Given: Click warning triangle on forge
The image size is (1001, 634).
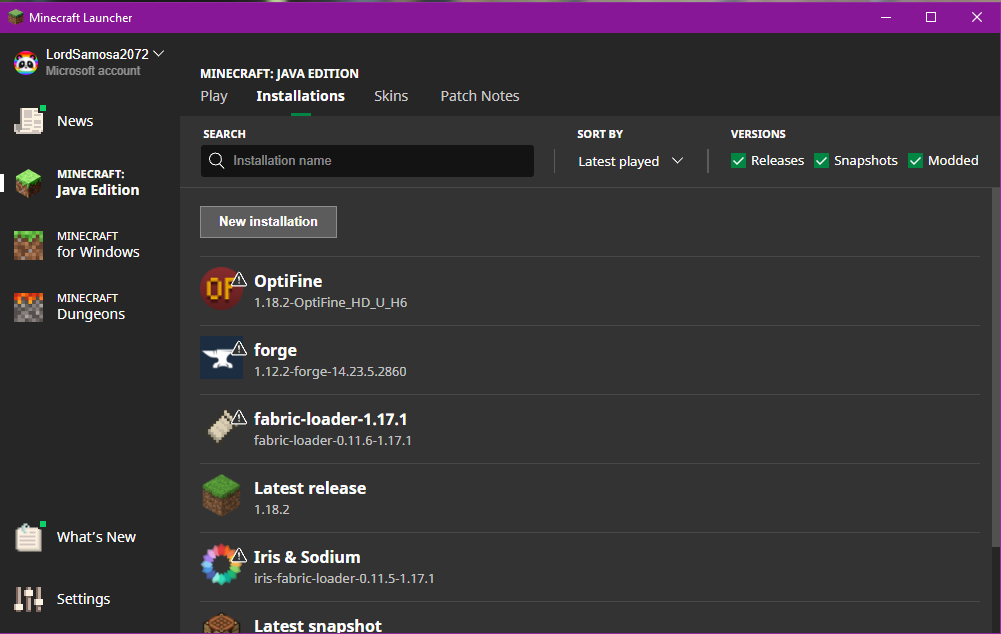Looking at the screenshot, I should (239, 348).
